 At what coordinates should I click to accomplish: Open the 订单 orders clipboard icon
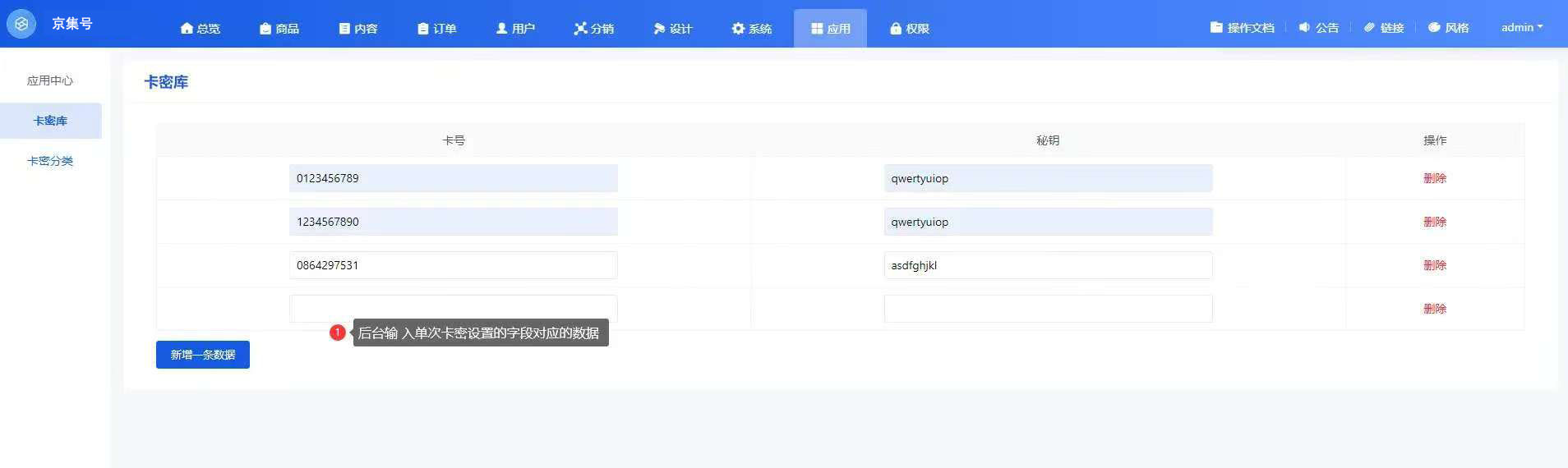click(423, 29)
